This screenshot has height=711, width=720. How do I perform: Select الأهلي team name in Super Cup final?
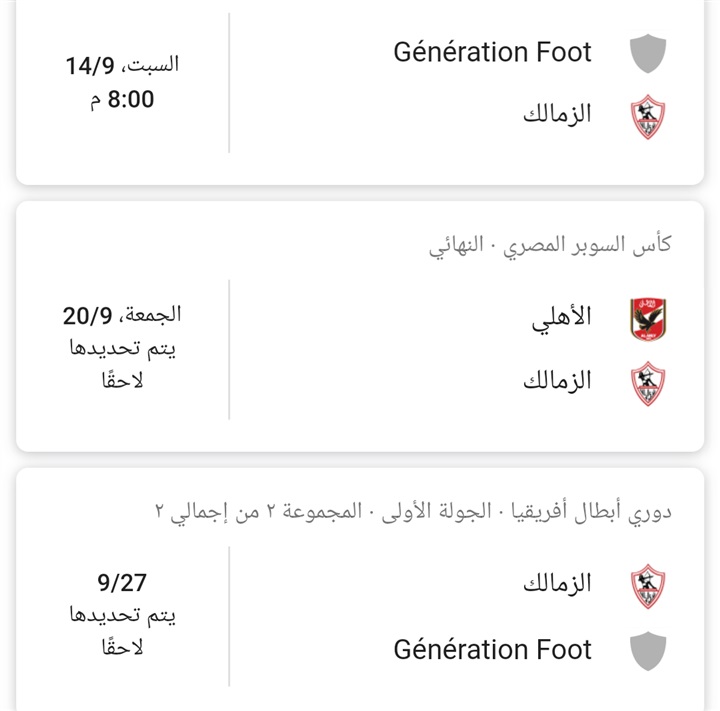pos(561,318)
